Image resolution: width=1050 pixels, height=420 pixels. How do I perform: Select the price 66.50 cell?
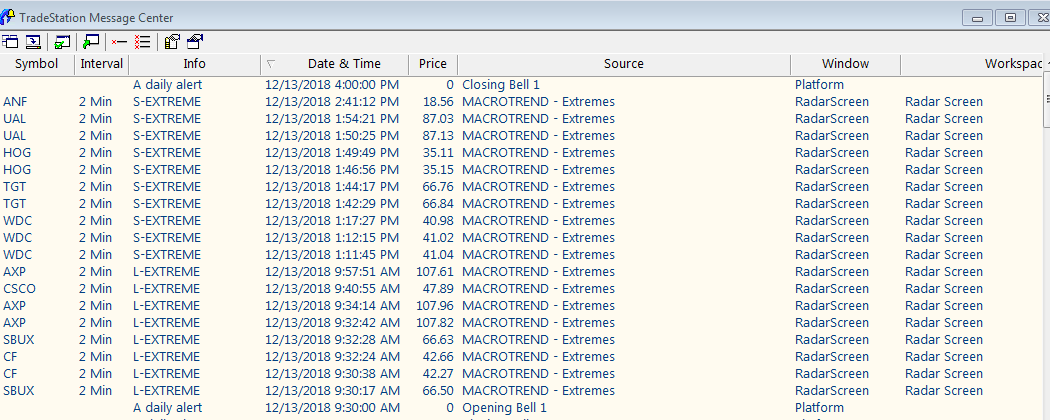click(x=438, y=391)
